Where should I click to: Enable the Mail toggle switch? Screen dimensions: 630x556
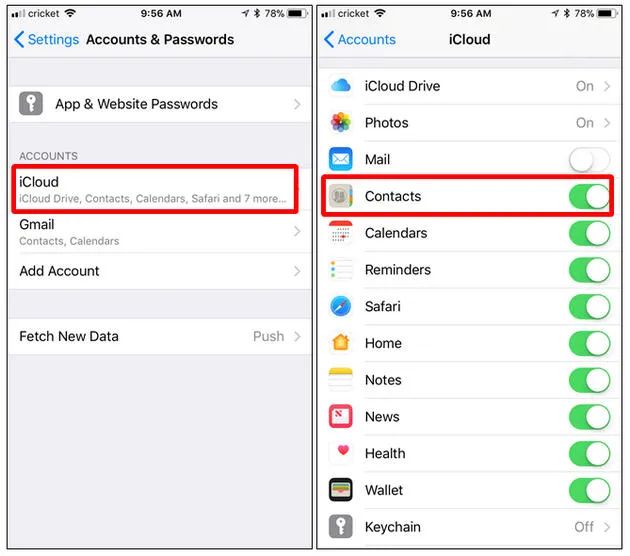[x=589, y=159]
